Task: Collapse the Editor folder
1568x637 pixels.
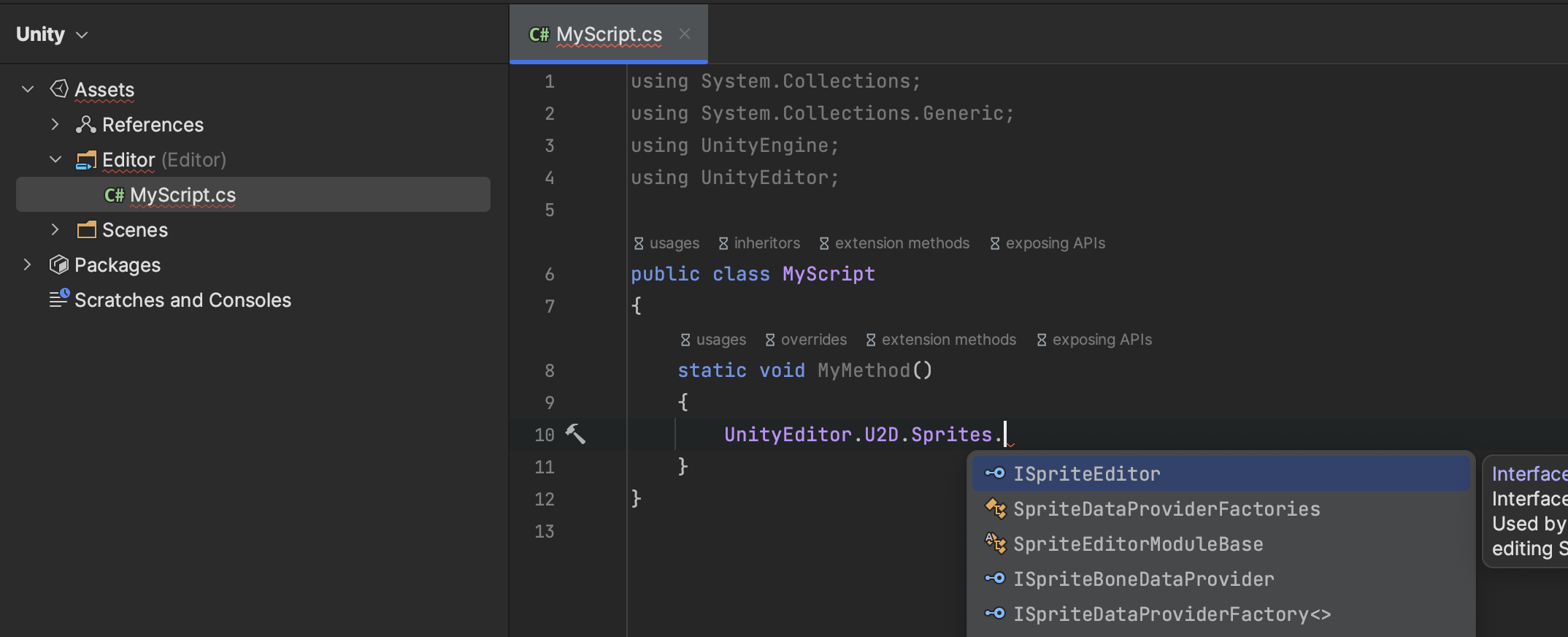Action: click(x=55, y=159)
